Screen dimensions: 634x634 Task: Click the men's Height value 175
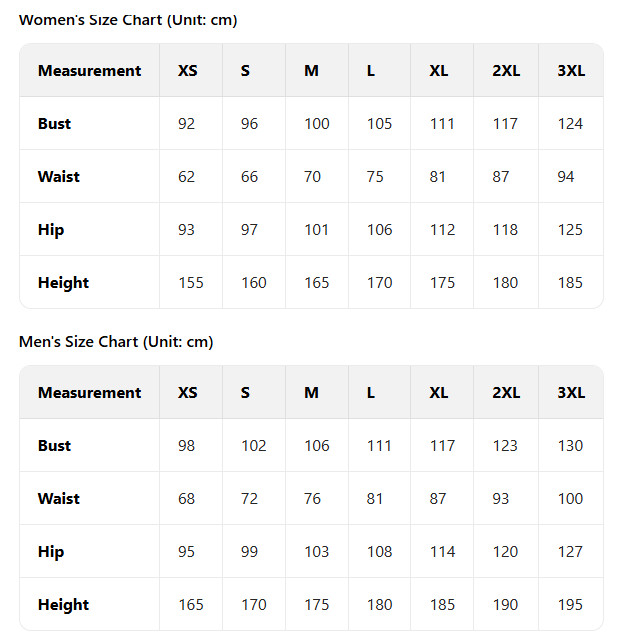[317, 604]
